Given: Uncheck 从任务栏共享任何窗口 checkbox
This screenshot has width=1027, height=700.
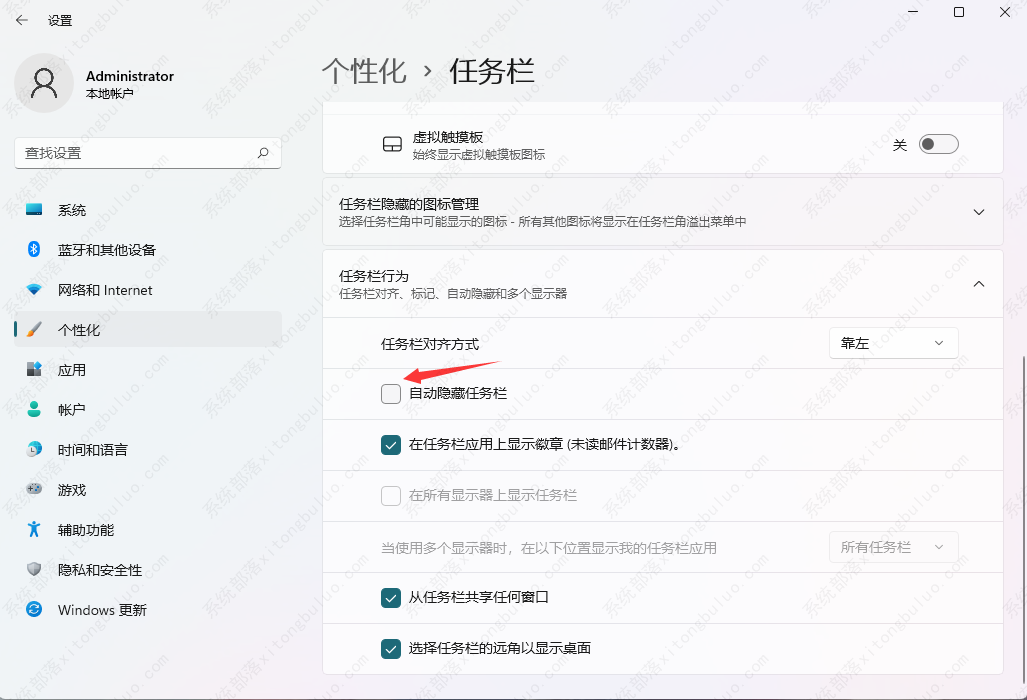Looking at the screenshot, I should (x=391, y=598).
